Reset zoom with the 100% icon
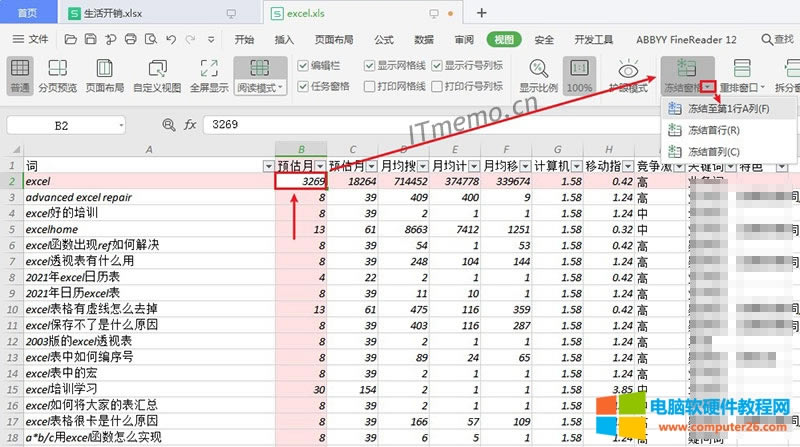 pyautogui.click(x=579, y=75)
